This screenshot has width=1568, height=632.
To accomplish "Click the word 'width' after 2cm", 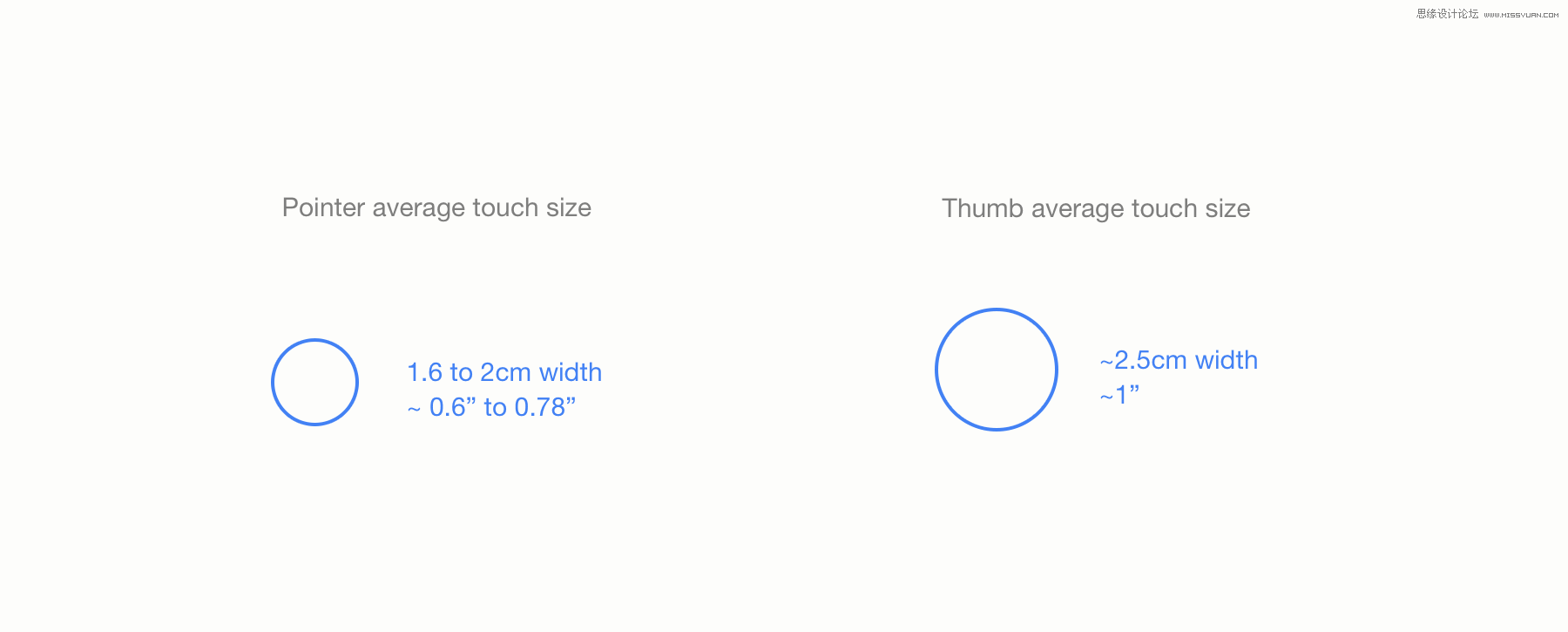I will pos(571,372).
